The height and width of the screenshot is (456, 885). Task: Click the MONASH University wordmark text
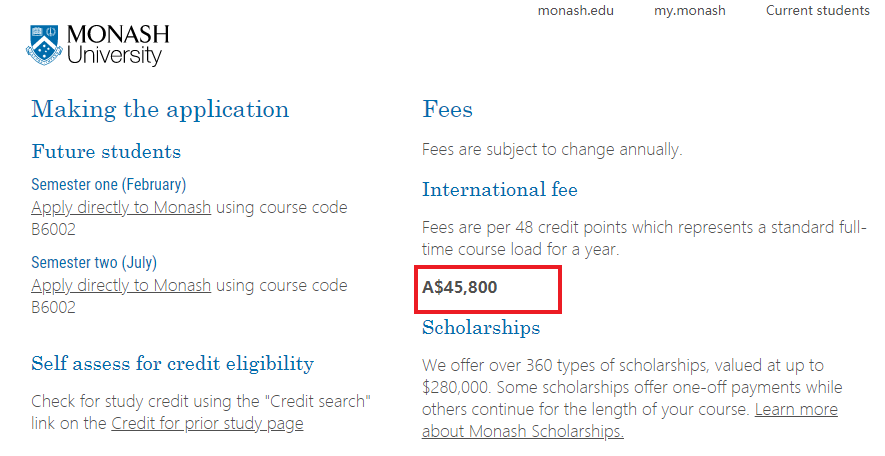[117, 46]
